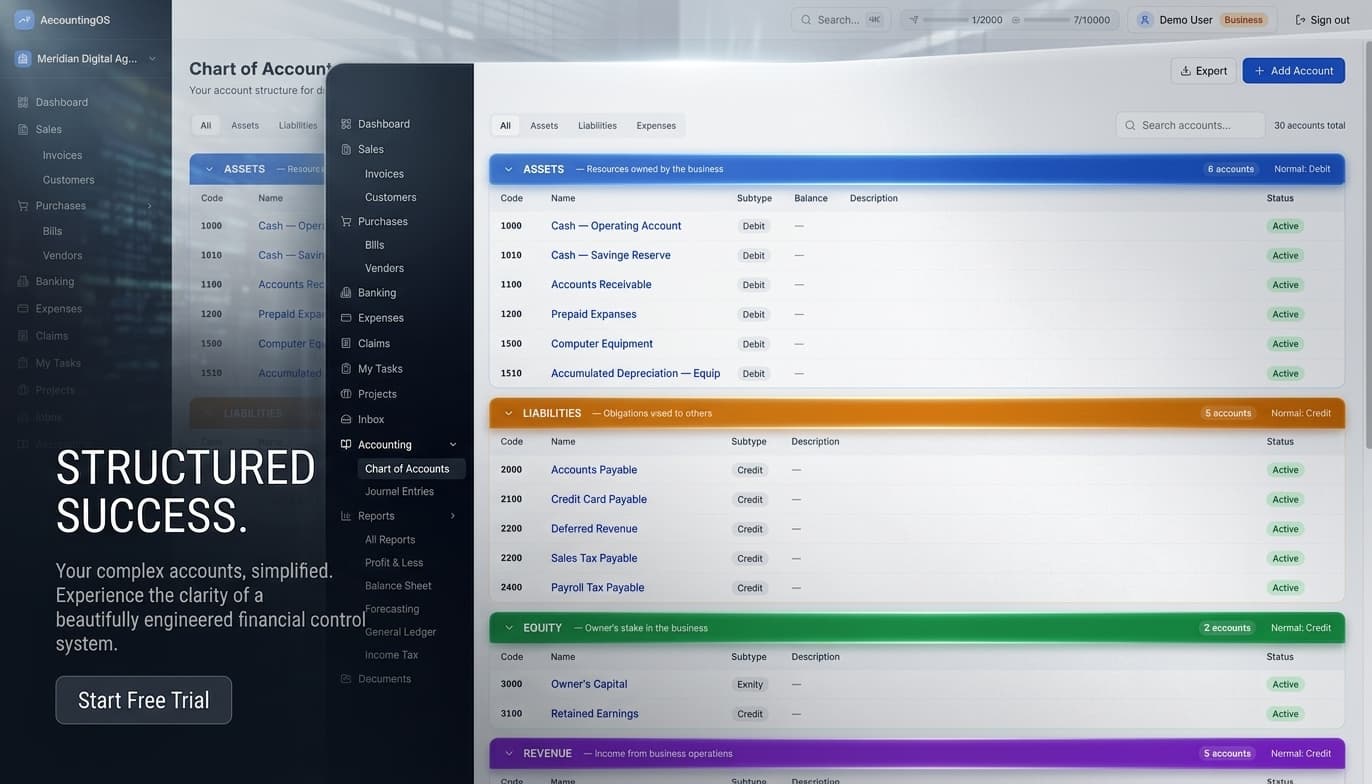
Task: Click the Claims icon in the front sidebar
Action: click(346, 343)
